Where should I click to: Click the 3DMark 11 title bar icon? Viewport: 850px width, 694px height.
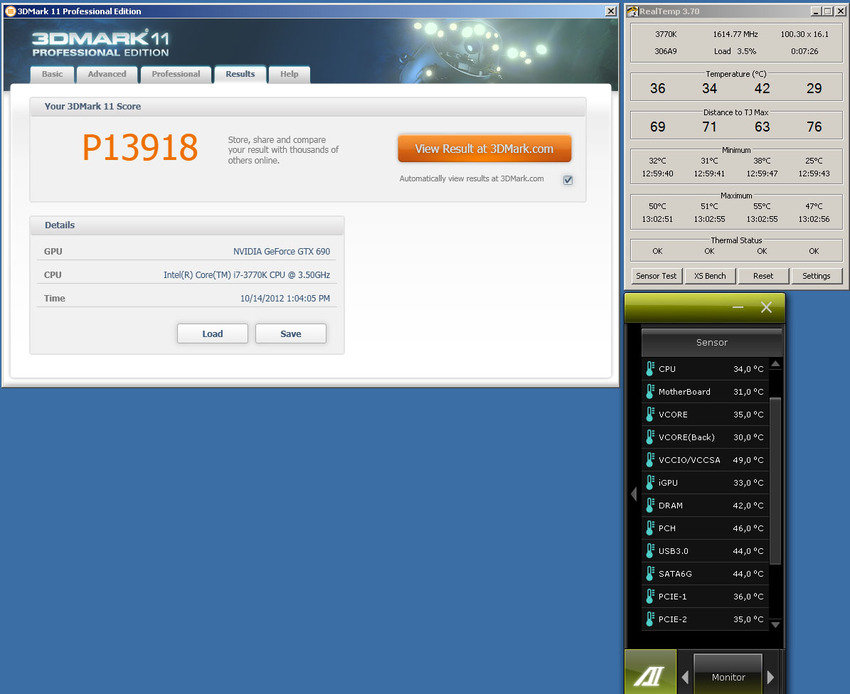pos(10,11)
